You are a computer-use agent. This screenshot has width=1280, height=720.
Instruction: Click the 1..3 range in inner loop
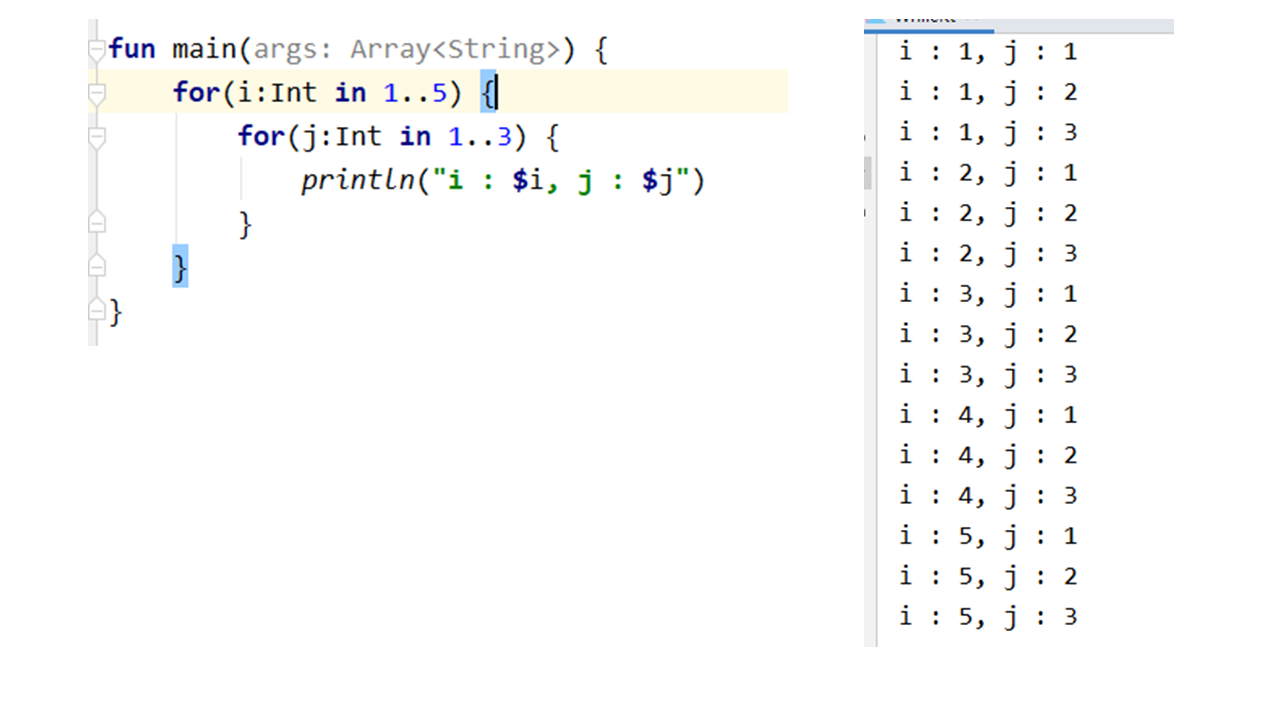(472, 137)
